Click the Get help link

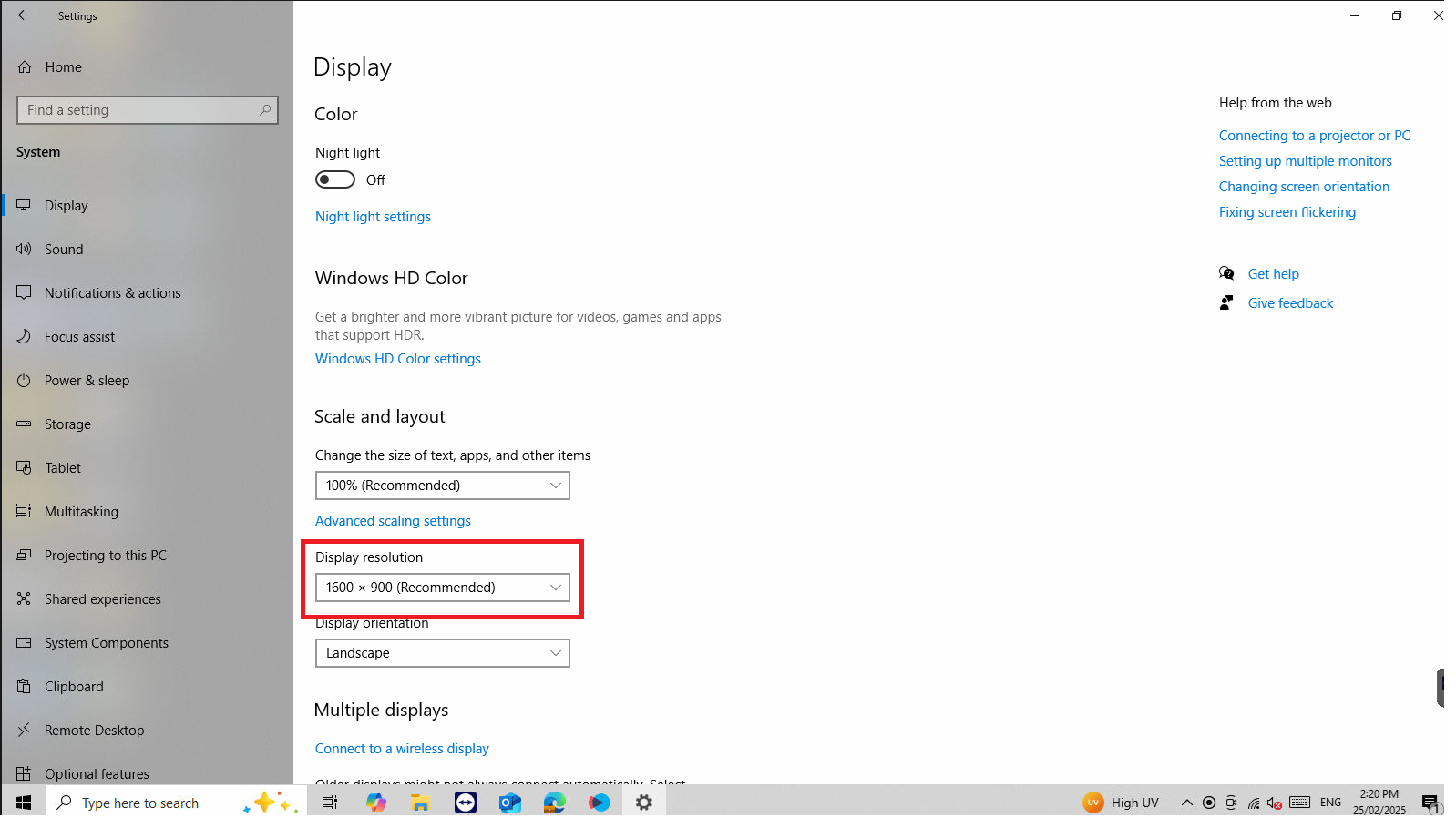pyautogui.click(x=1274, y=274)
